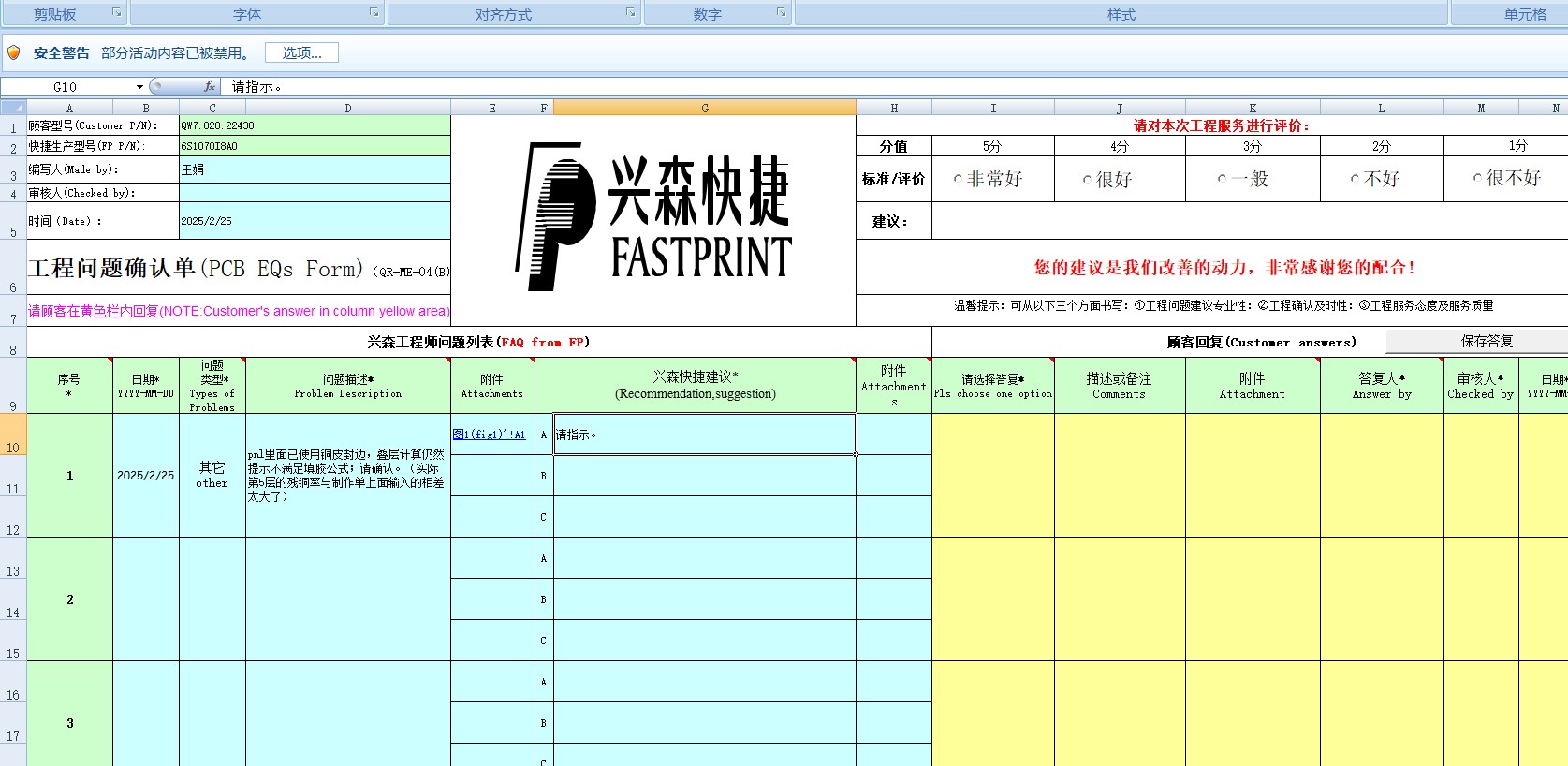Image resolution: width=1568 pixels, height=766 pixels.
Task: Click the 描述或备注 Comments heading cell
Action: (1120, 385)
